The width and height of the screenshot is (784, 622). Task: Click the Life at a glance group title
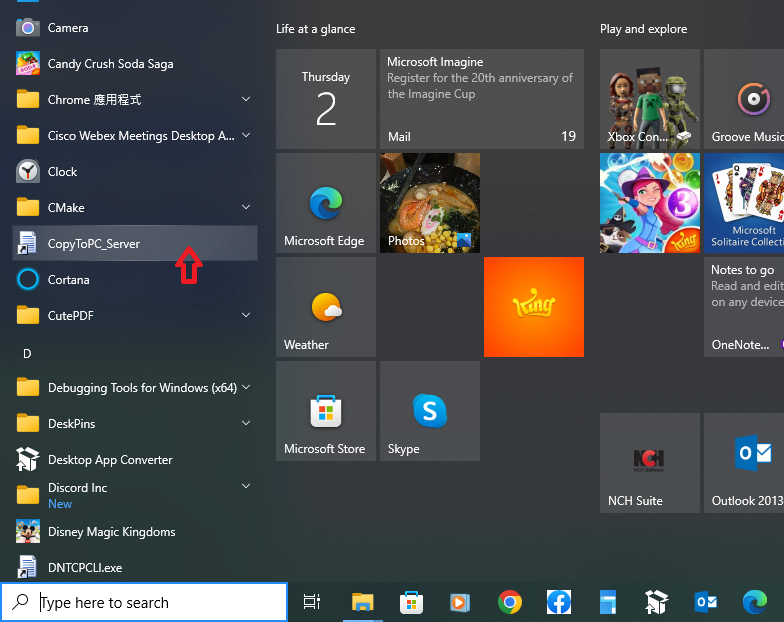pyautogui.click(x=316, y=29)
